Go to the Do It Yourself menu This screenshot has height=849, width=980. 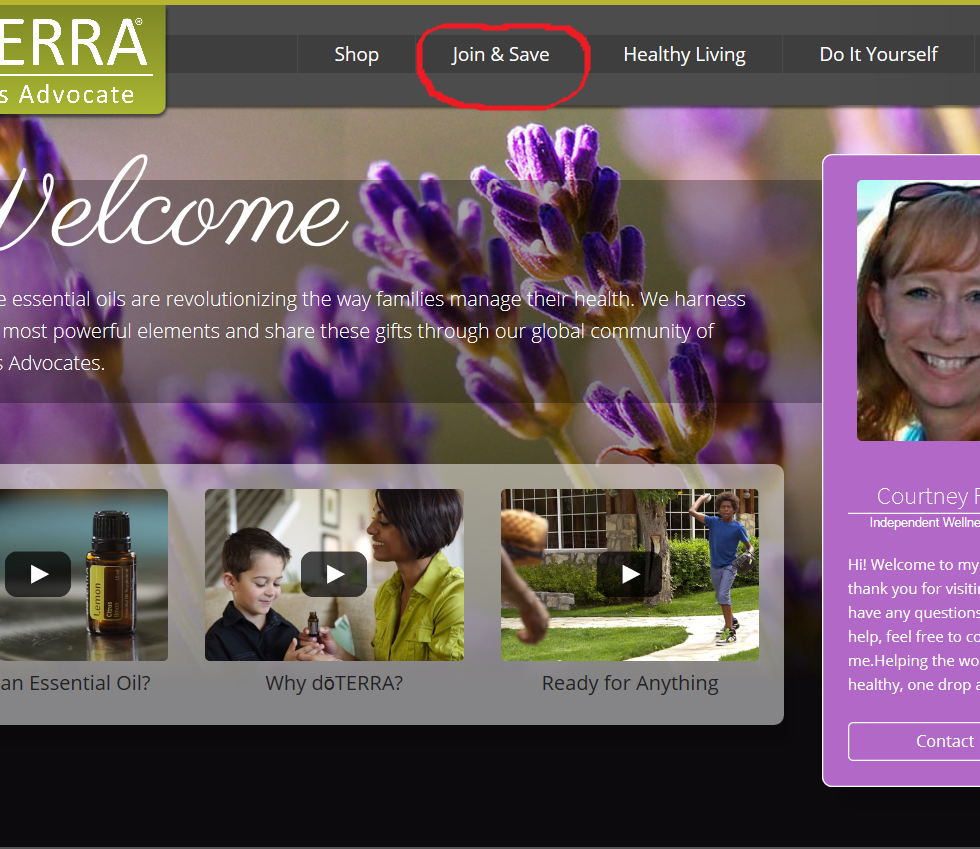pyautogui.click(x=878, y=54)
